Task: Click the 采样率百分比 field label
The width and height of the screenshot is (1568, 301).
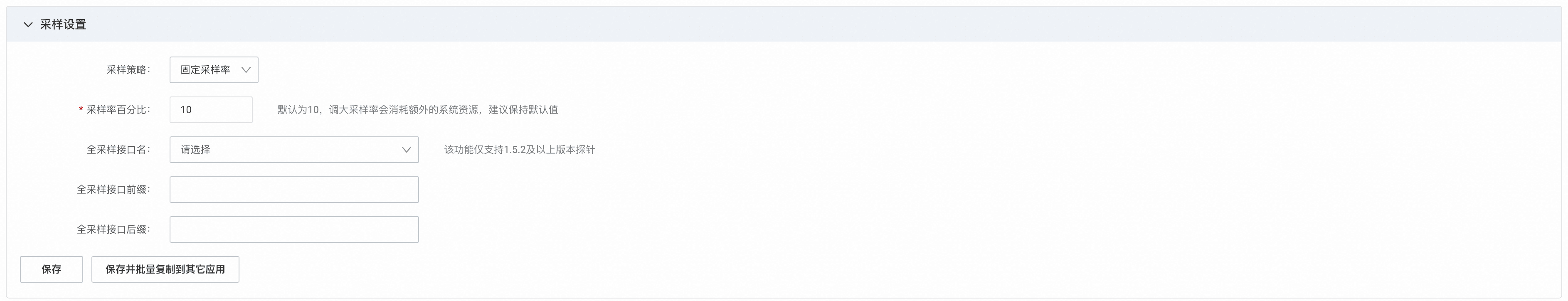Action: [x=118, y=110]
